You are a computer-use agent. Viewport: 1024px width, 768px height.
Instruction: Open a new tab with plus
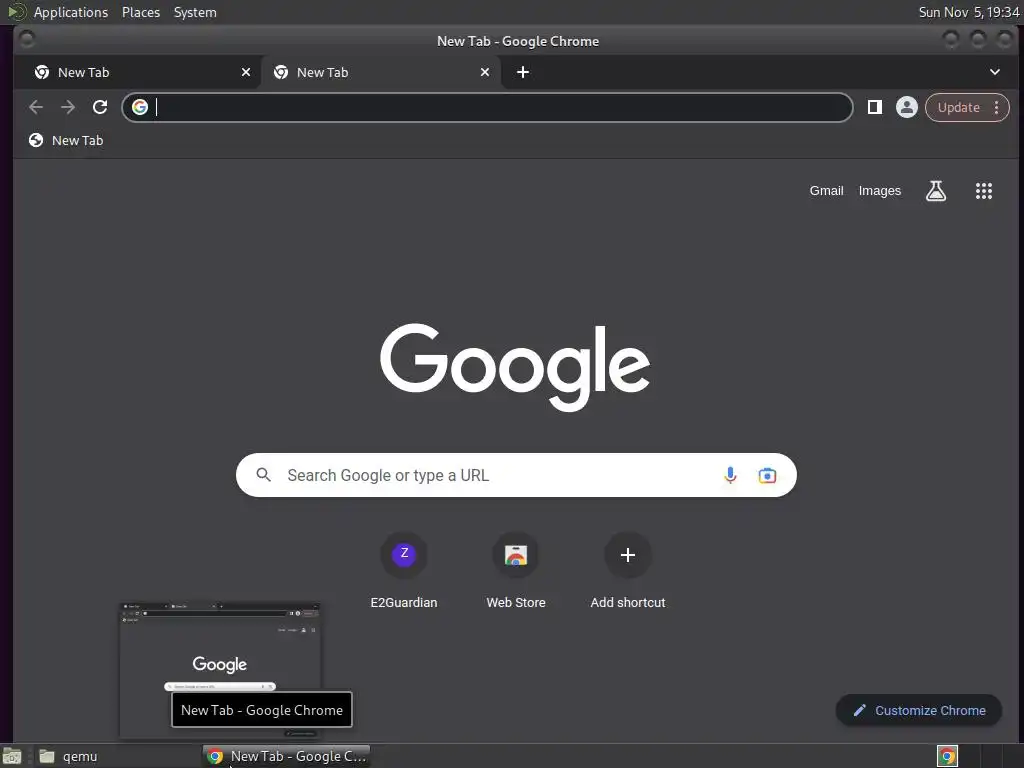pos(523,72)
